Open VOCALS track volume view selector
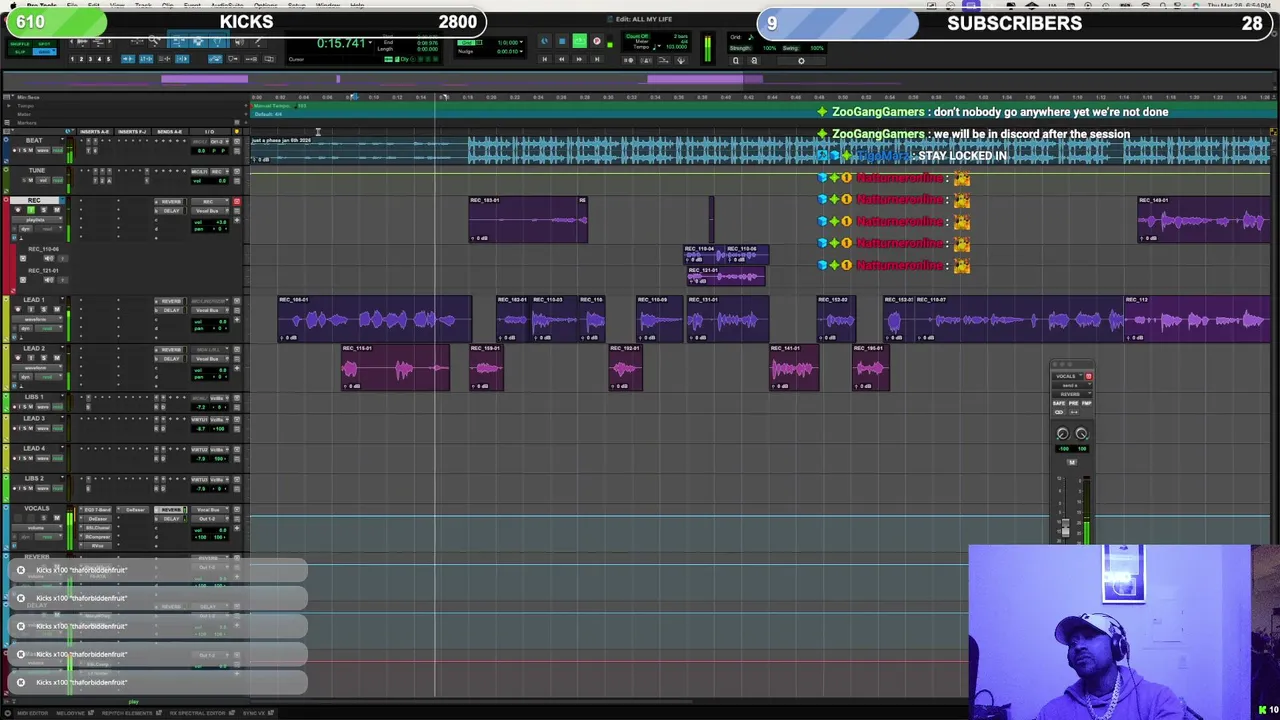Viewport: 1280px width, 720px height. (x=37, y=528)
